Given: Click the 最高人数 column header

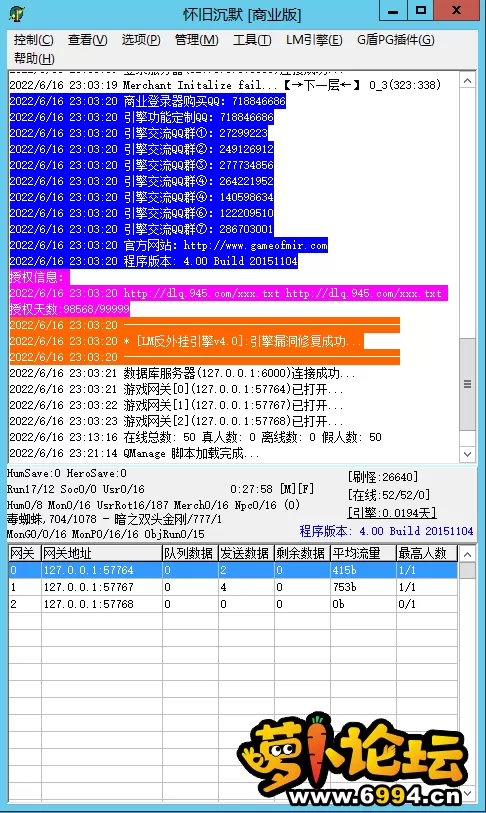Looking at the screenshot, I should coord(427,553).
